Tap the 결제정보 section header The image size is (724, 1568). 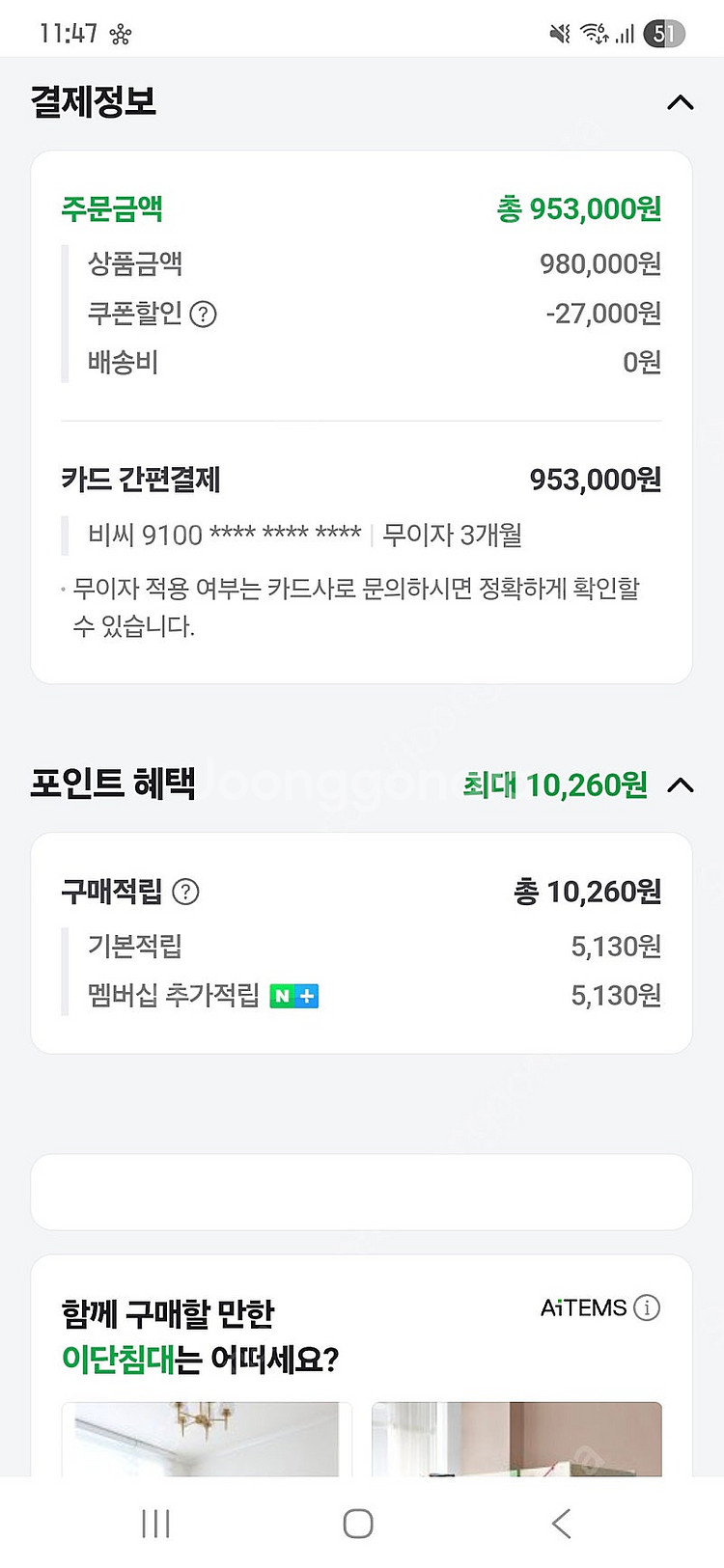pyautogui.click(x=94, y=102)
